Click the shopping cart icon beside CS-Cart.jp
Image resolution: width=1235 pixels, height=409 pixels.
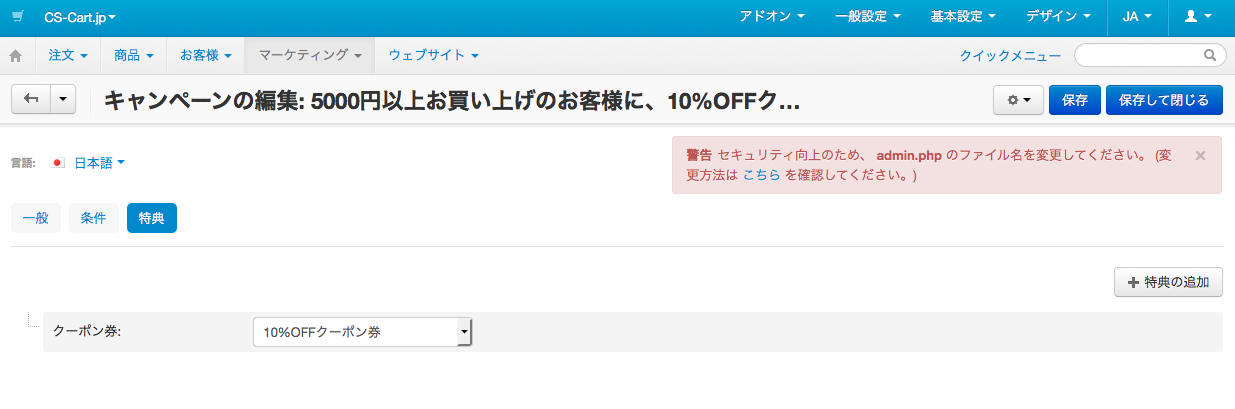tap(17, 17)
